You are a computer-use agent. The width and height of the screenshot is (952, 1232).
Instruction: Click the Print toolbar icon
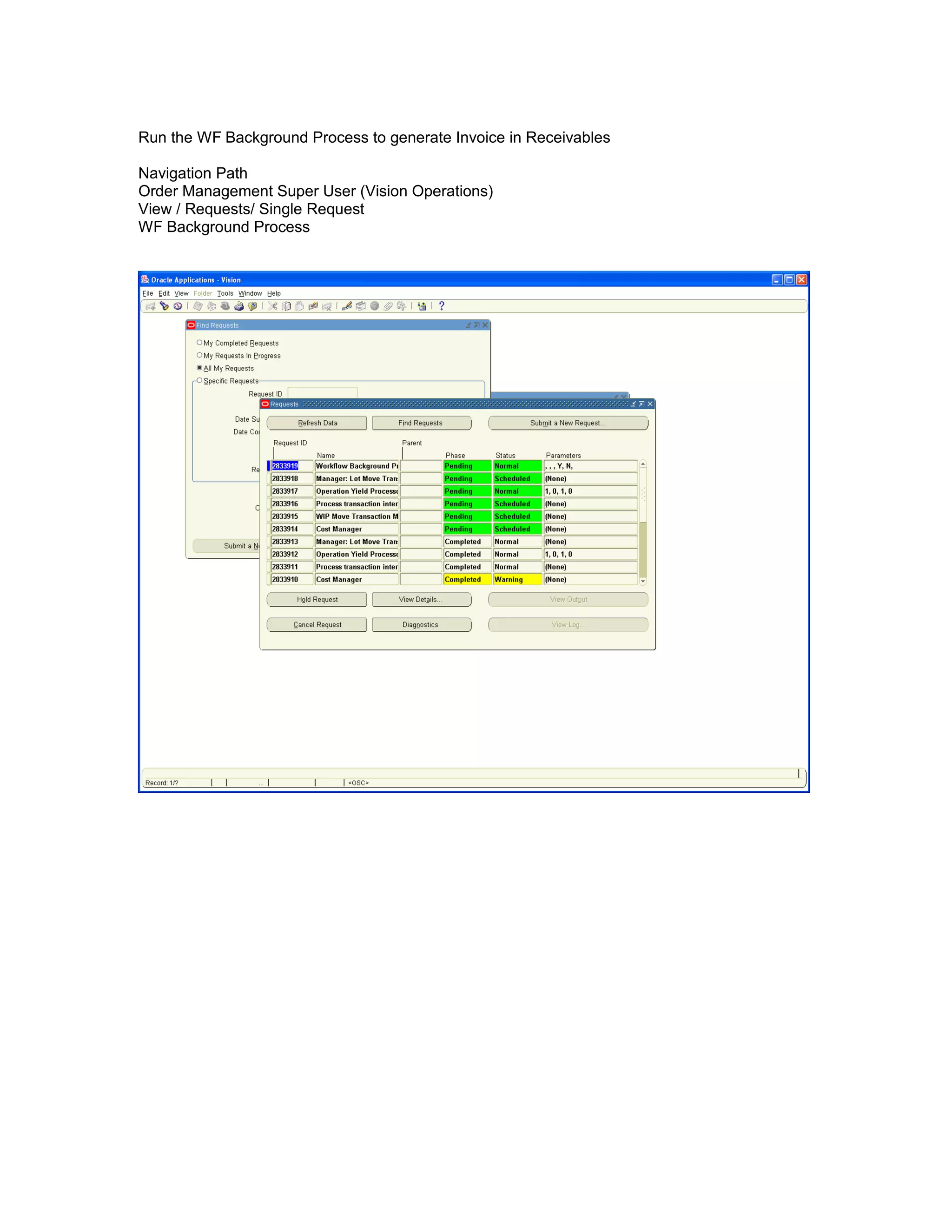click(238, 306)
